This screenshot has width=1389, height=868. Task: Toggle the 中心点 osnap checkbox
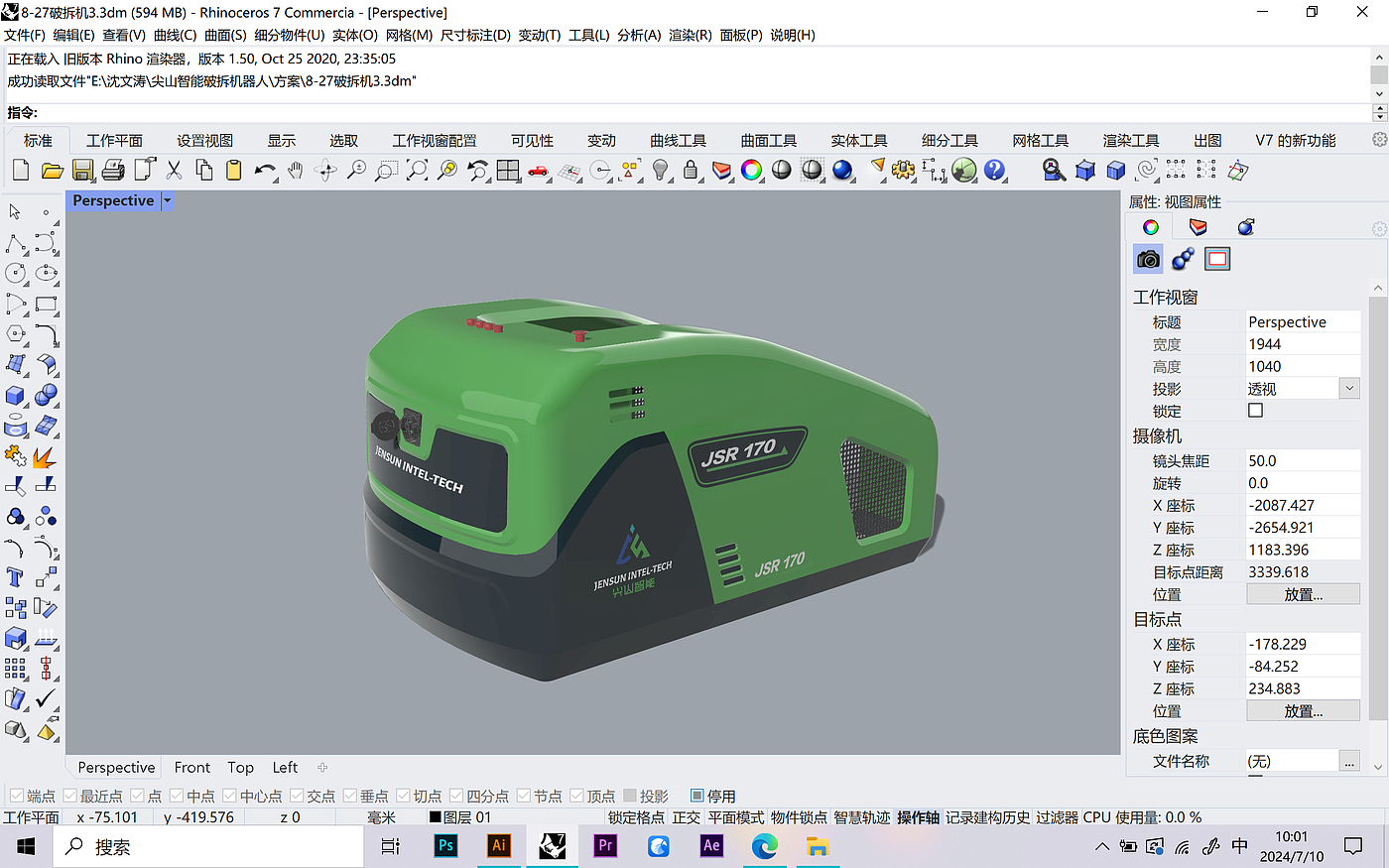click(x=229, y=796)
